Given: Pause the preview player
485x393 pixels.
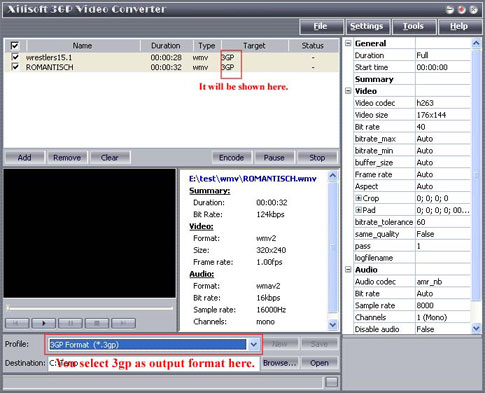Looking at the screenshot, I should (x=70, y=323).
